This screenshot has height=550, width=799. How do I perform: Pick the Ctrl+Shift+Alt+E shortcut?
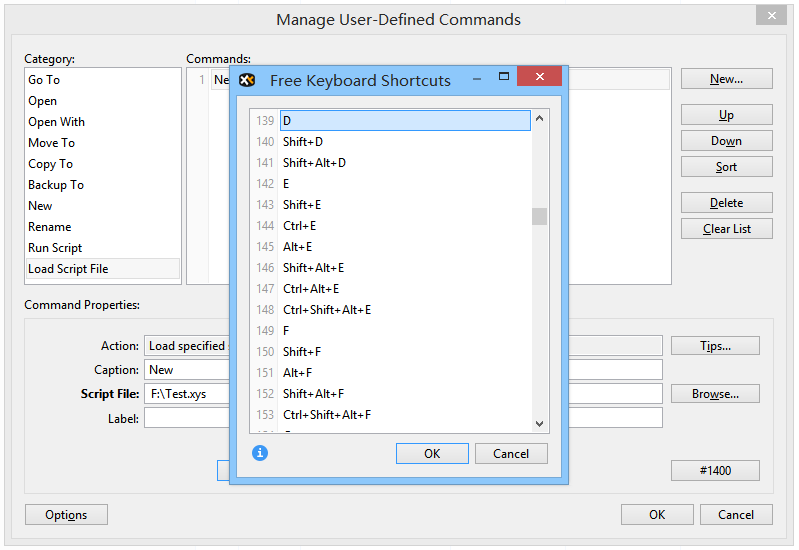(327, 310)
